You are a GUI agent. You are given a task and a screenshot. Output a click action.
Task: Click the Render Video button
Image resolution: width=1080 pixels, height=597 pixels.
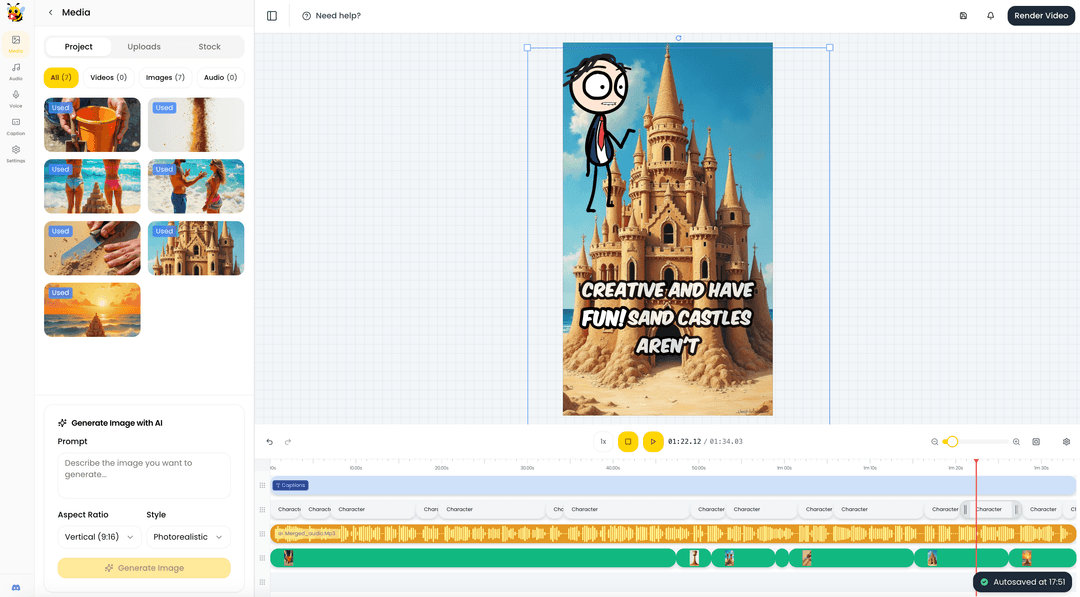point(1041,16)
